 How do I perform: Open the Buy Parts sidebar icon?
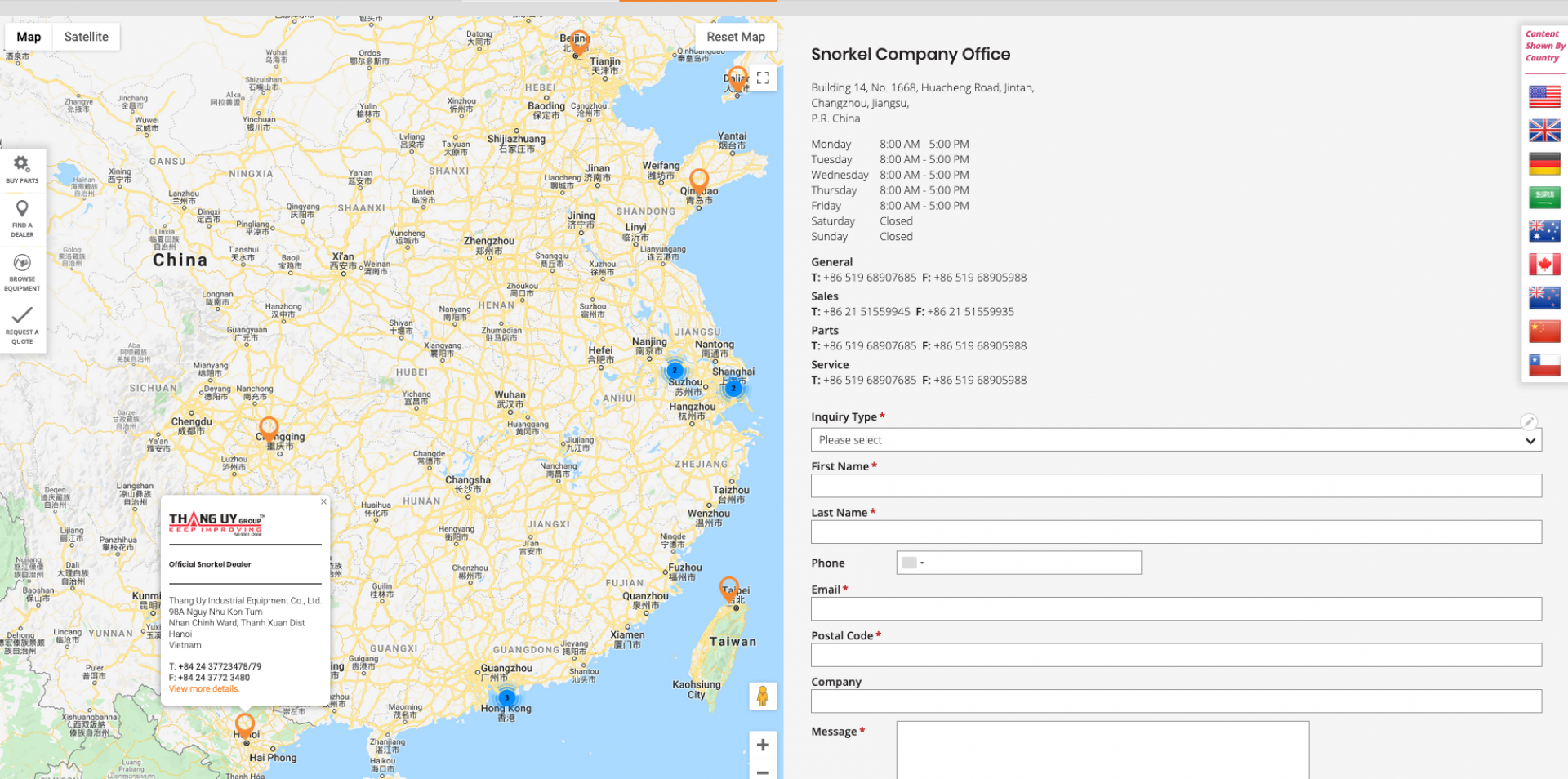click(22, 169)
